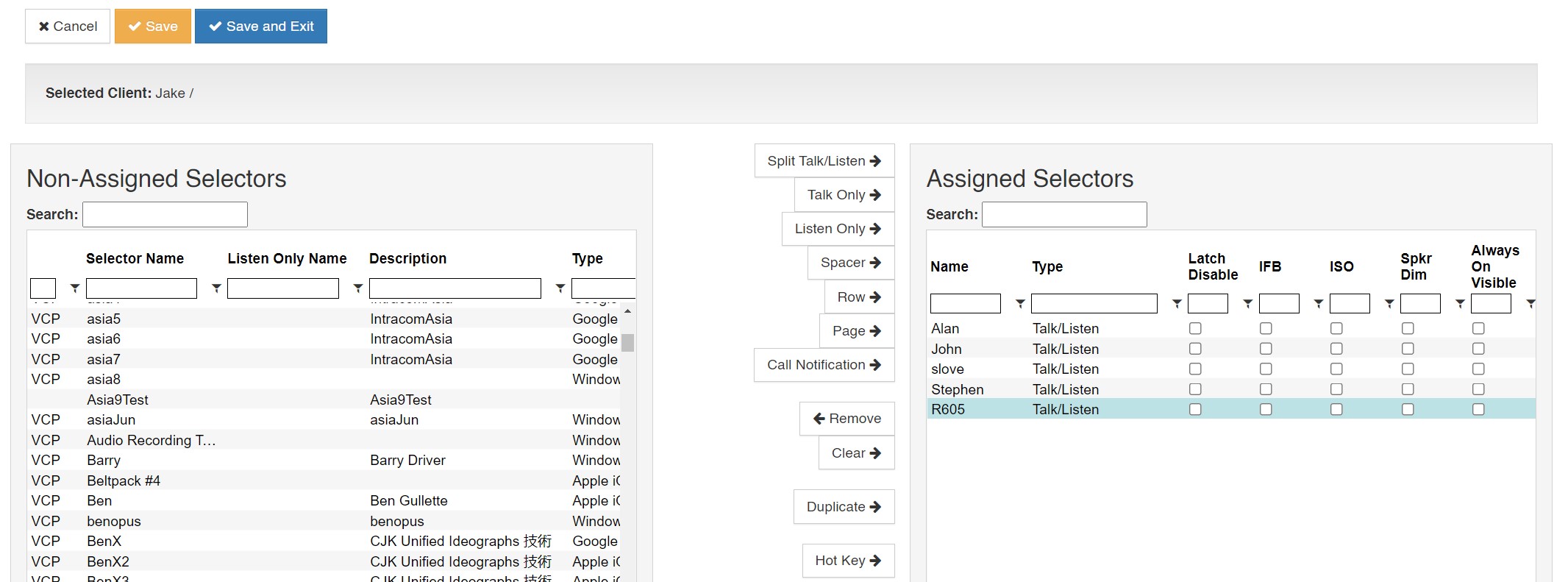1568x582 pixels.
Task: Sort by Selector Name column header
Action: click(135, 258)
